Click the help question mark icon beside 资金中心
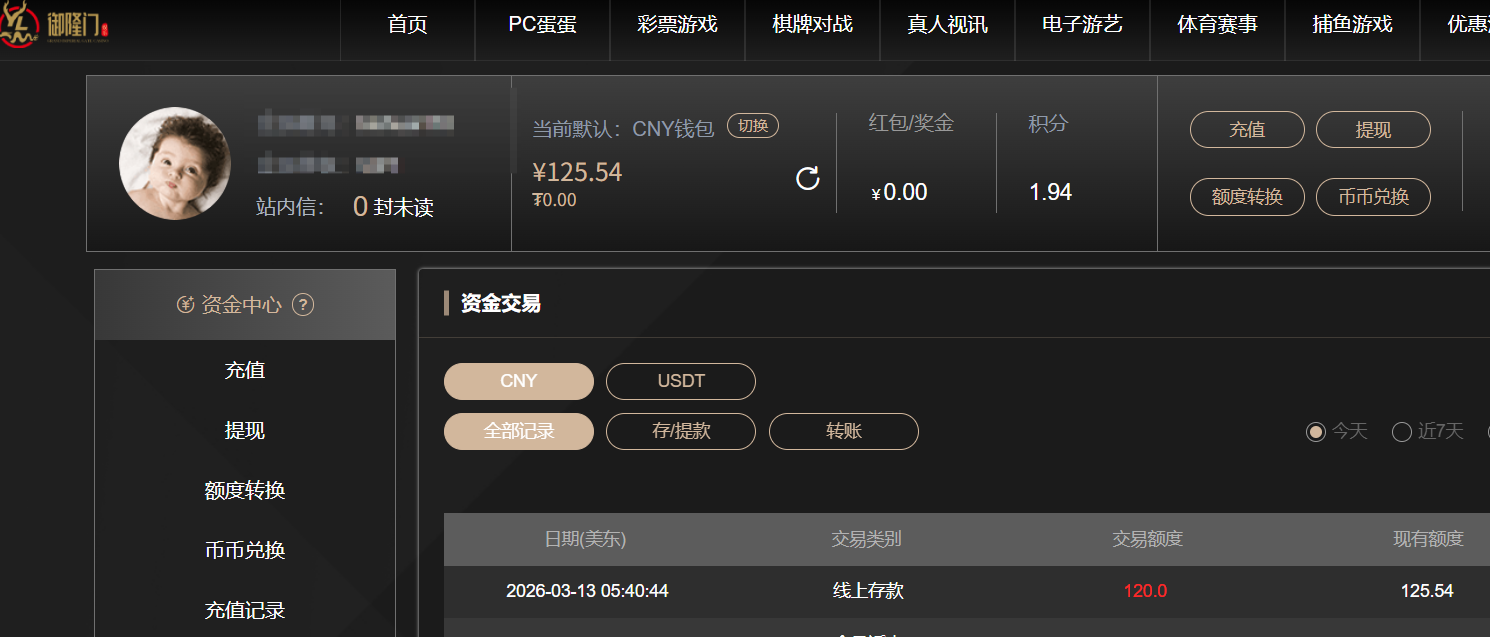This screenshot has height=637, width=1490. coord(303,305)
